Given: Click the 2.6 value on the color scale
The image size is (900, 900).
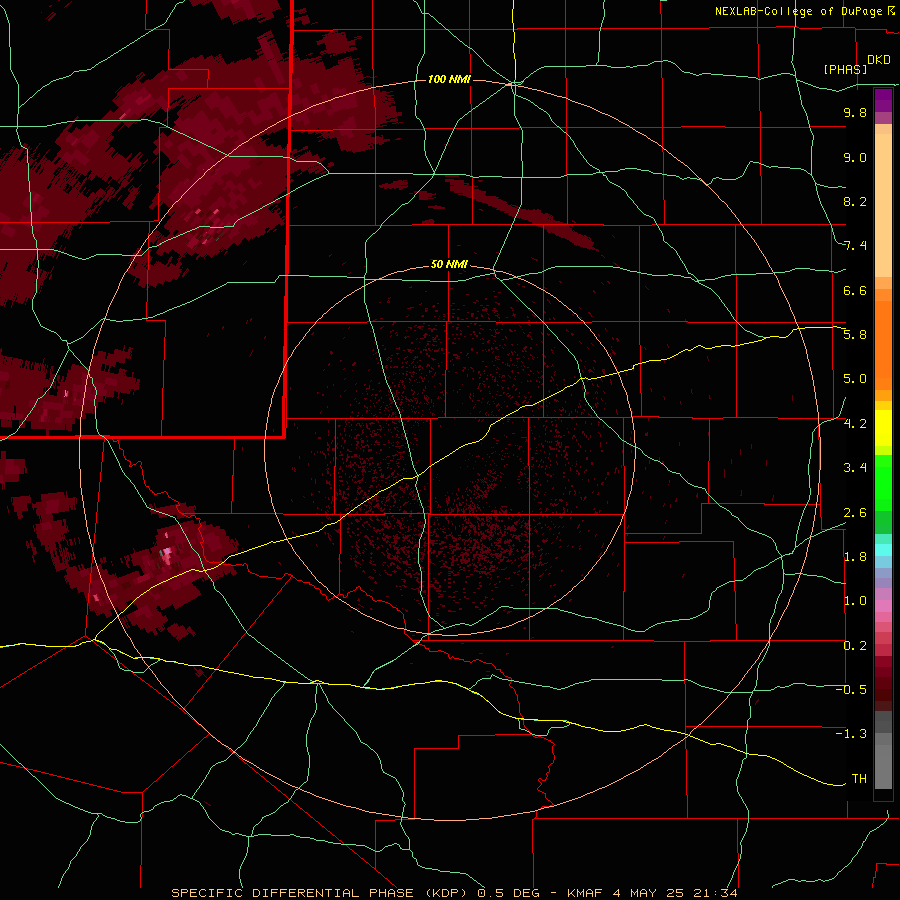Looking at the screenshot, I should 855,513.
